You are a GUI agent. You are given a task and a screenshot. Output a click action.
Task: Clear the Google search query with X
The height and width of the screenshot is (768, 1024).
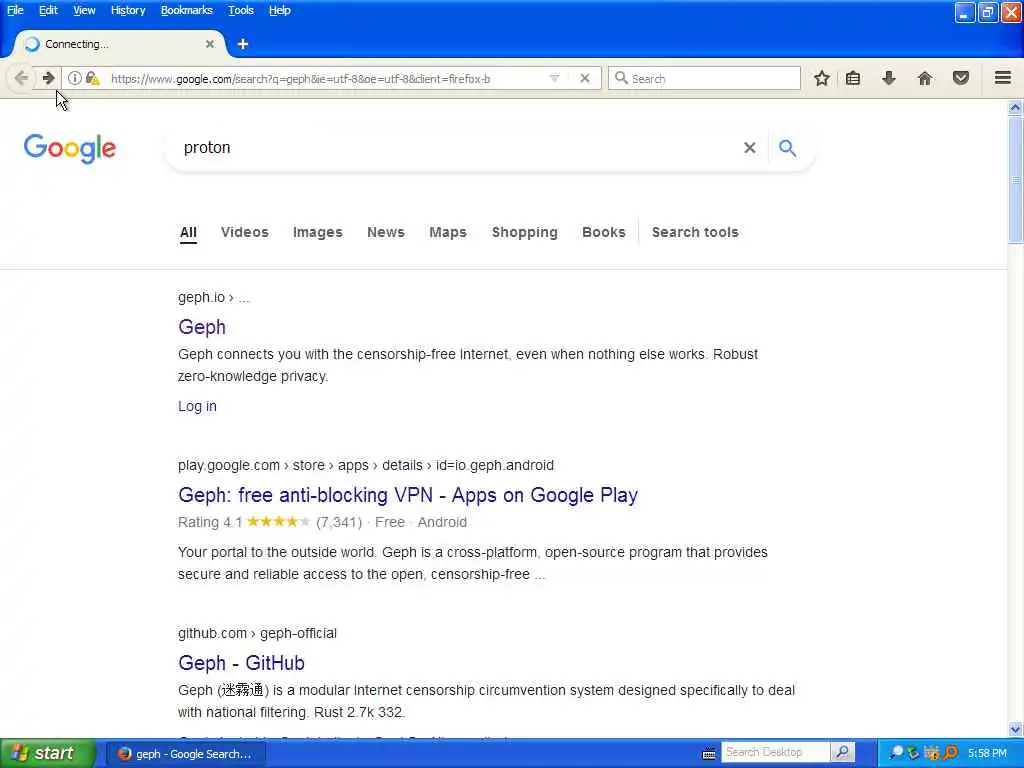point(750,148)
